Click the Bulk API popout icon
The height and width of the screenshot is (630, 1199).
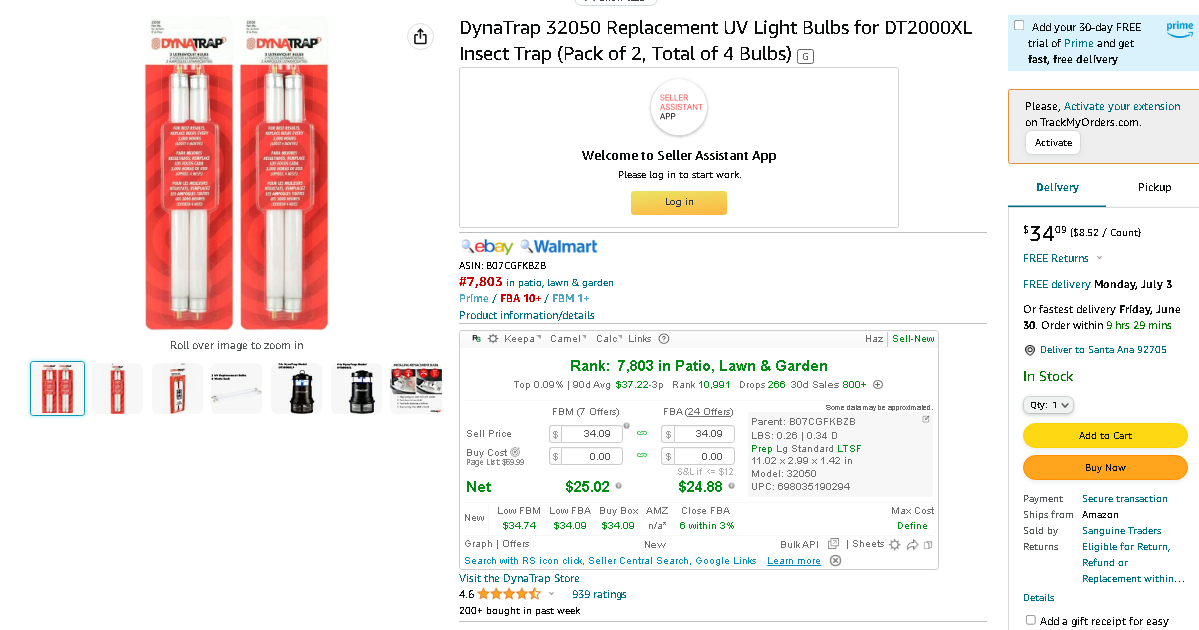833,544
